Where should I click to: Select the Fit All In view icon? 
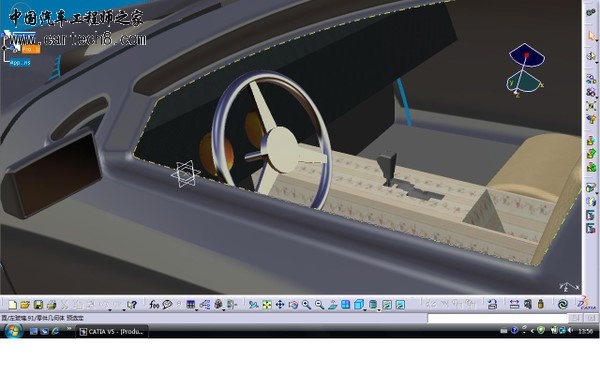pos(267,305)
